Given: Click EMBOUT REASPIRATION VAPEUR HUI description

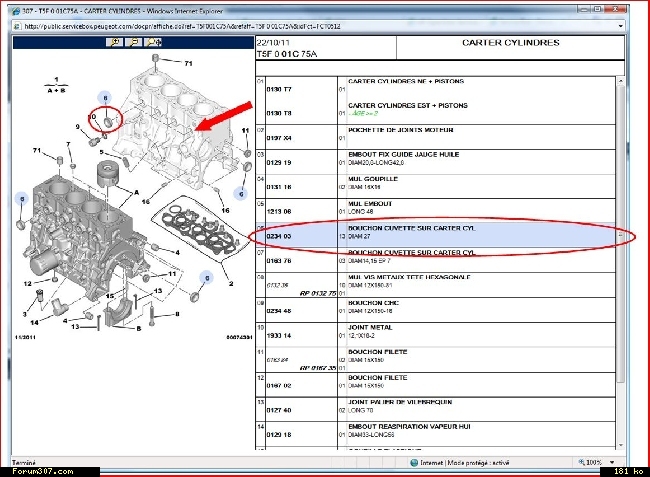Looking at the screenshot, I should [x=410, y=426].
